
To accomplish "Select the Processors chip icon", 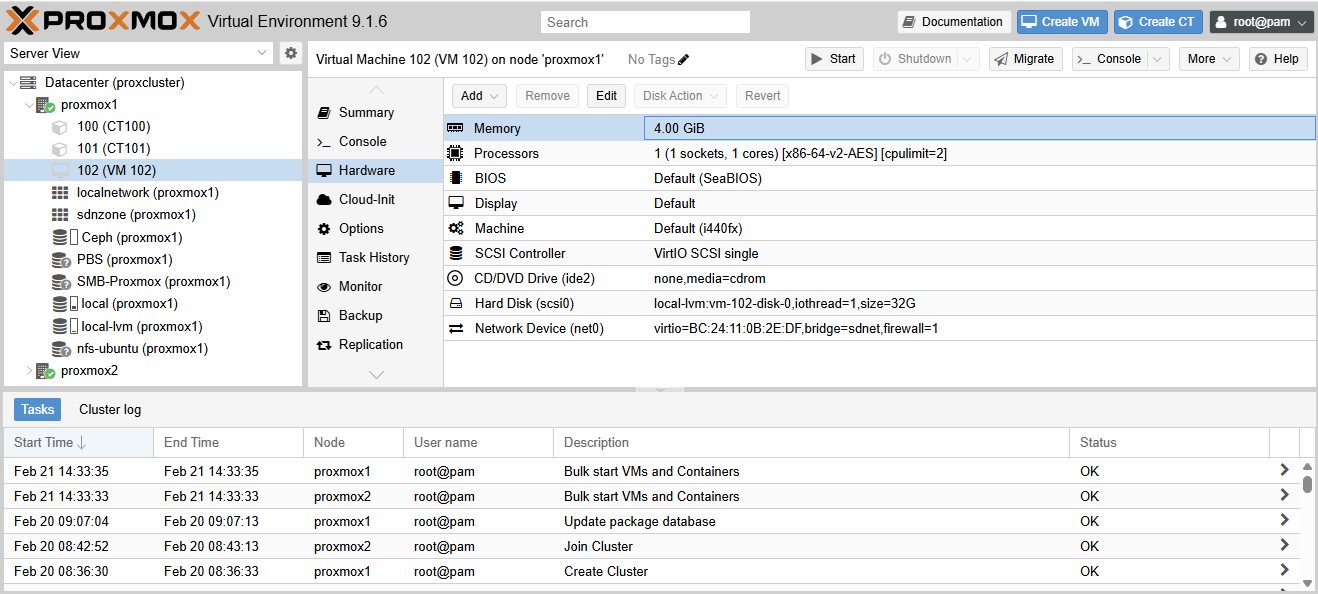I will tap(456, 154).
